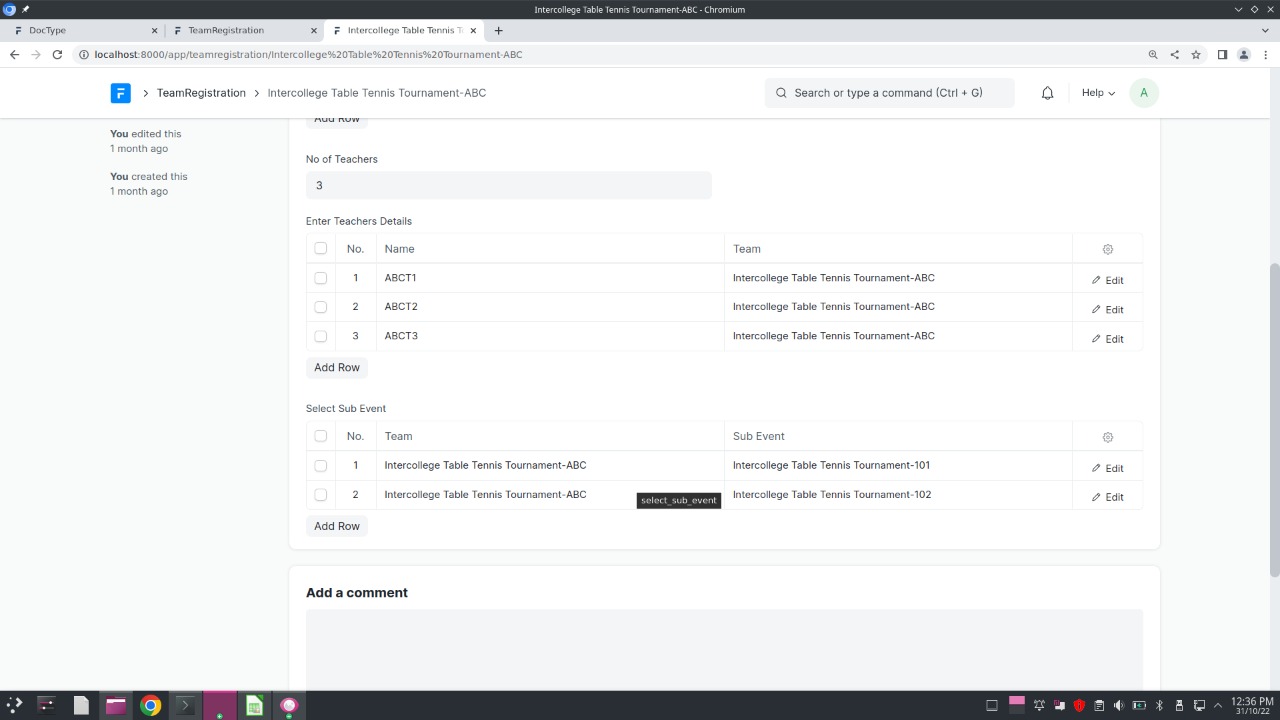Click in the Add a comment box
The image size is (1280, 720).
724,650
